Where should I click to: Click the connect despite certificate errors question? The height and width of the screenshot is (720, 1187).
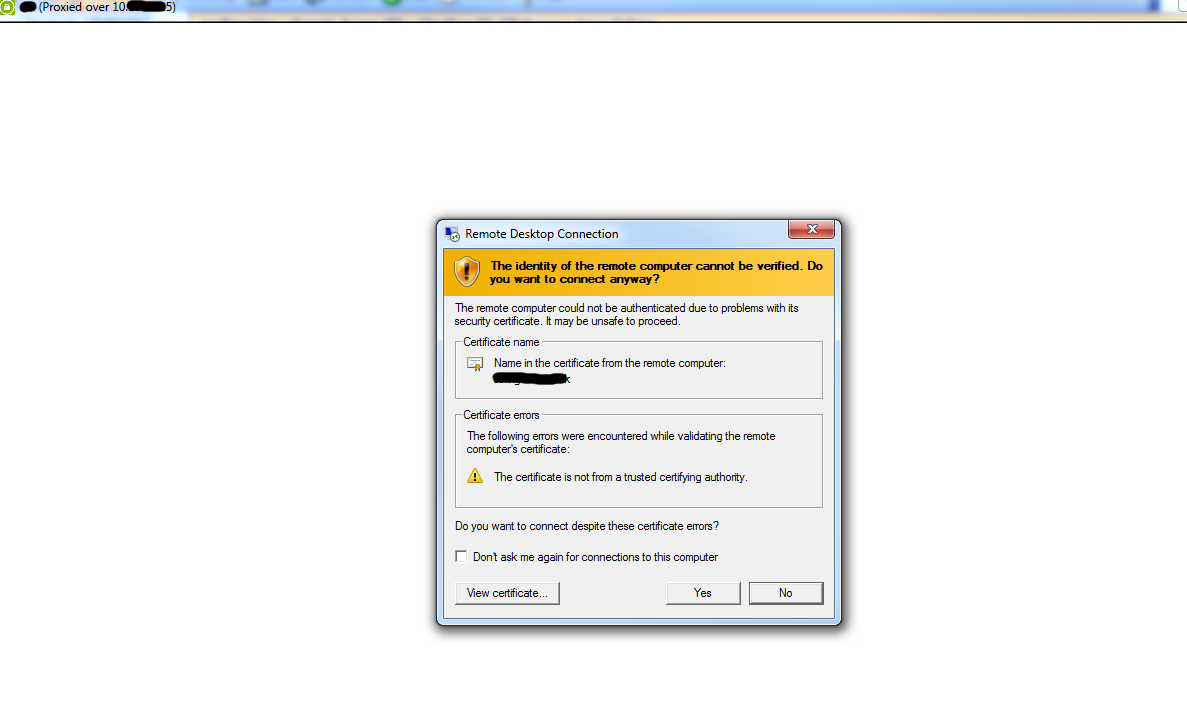(x=587, y=526)
